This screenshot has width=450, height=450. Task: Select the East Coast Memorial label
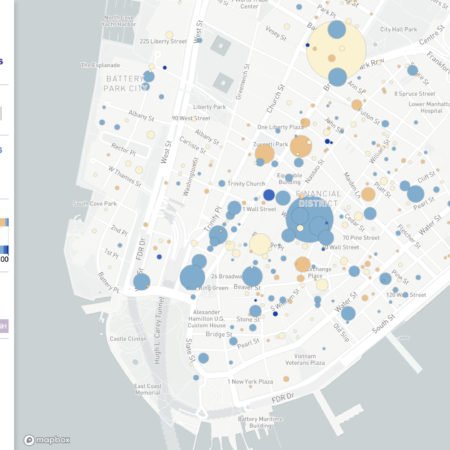[148, 389]
